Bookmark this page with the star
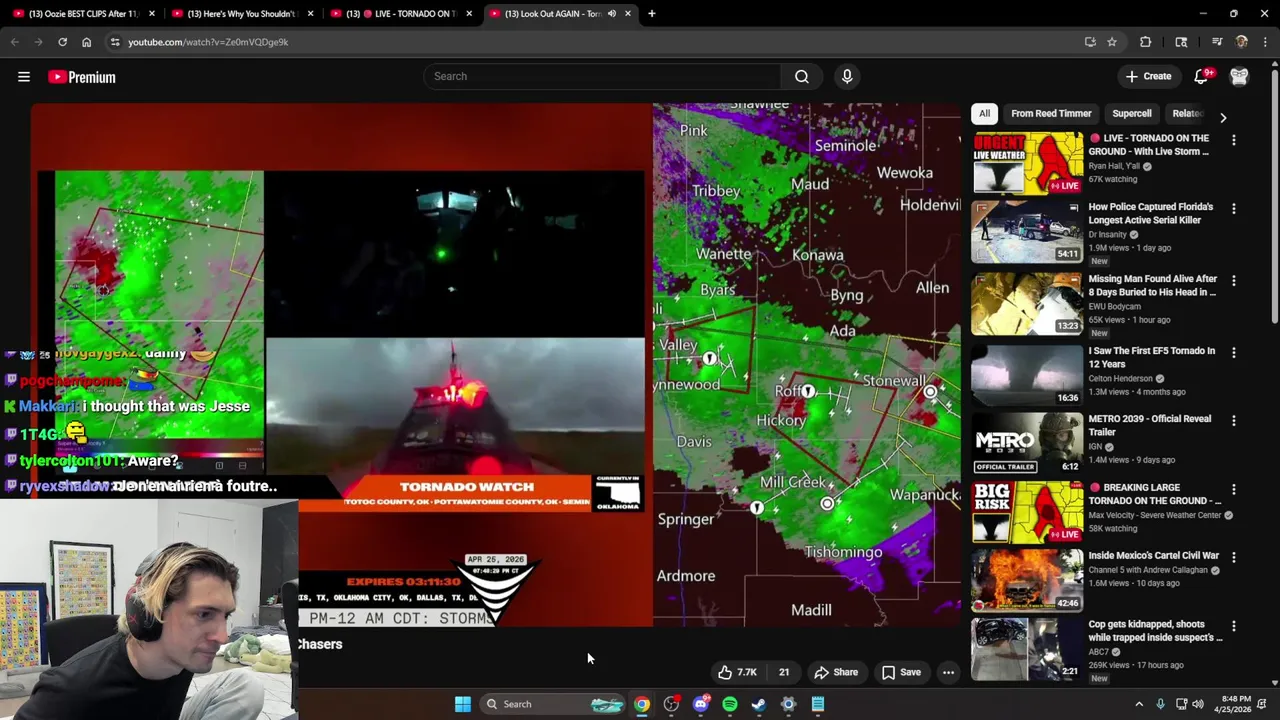 point(1112,42)
